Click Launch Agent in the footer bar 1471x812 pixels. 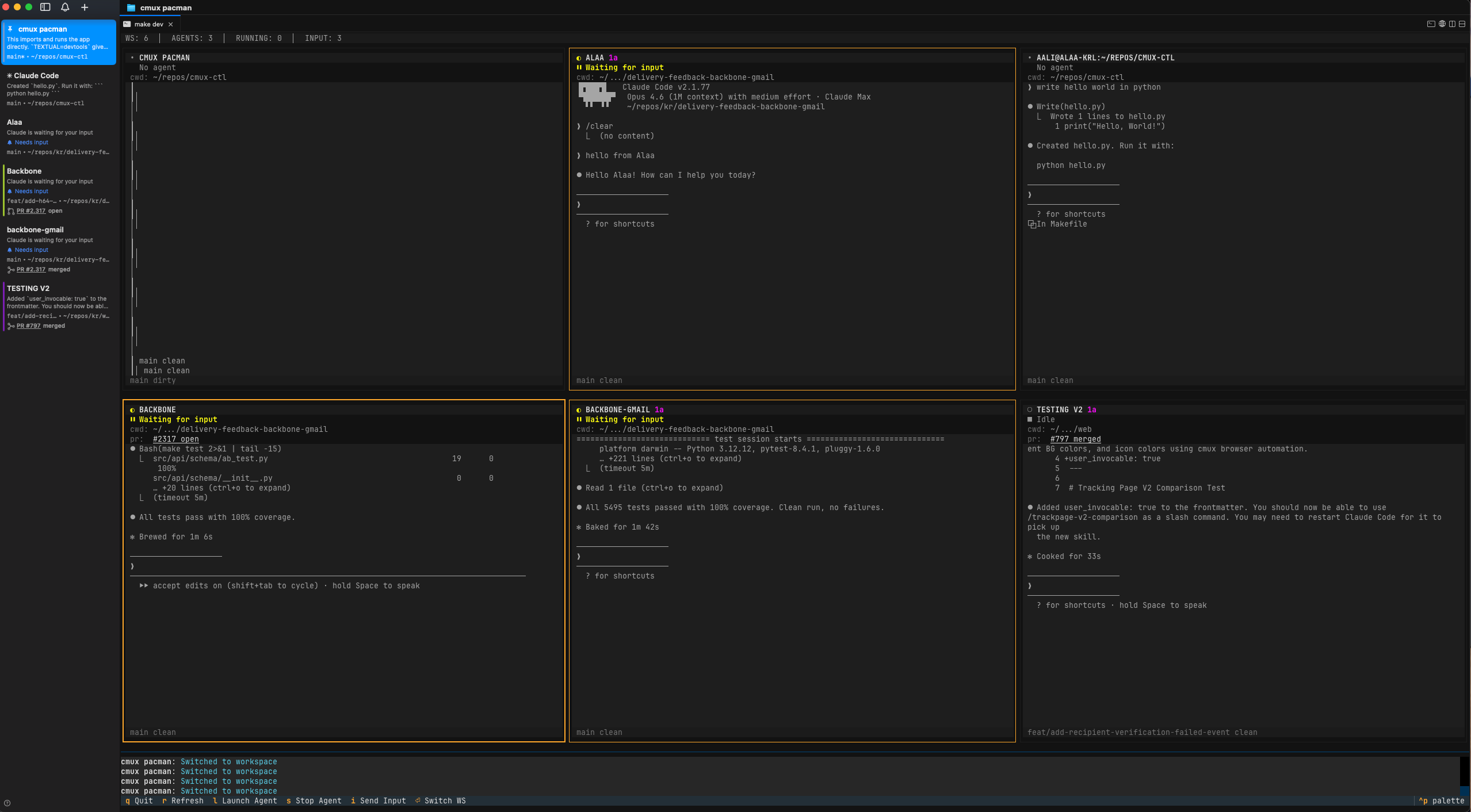click(245, 801)
